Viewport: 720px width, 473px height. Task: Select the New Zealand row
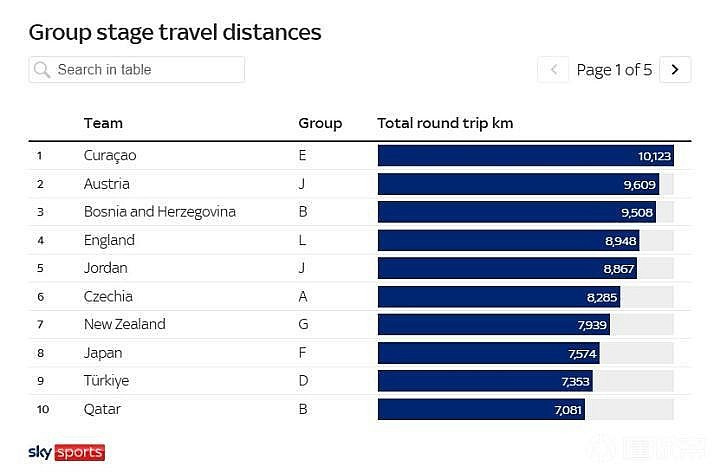tap(360, 325)
